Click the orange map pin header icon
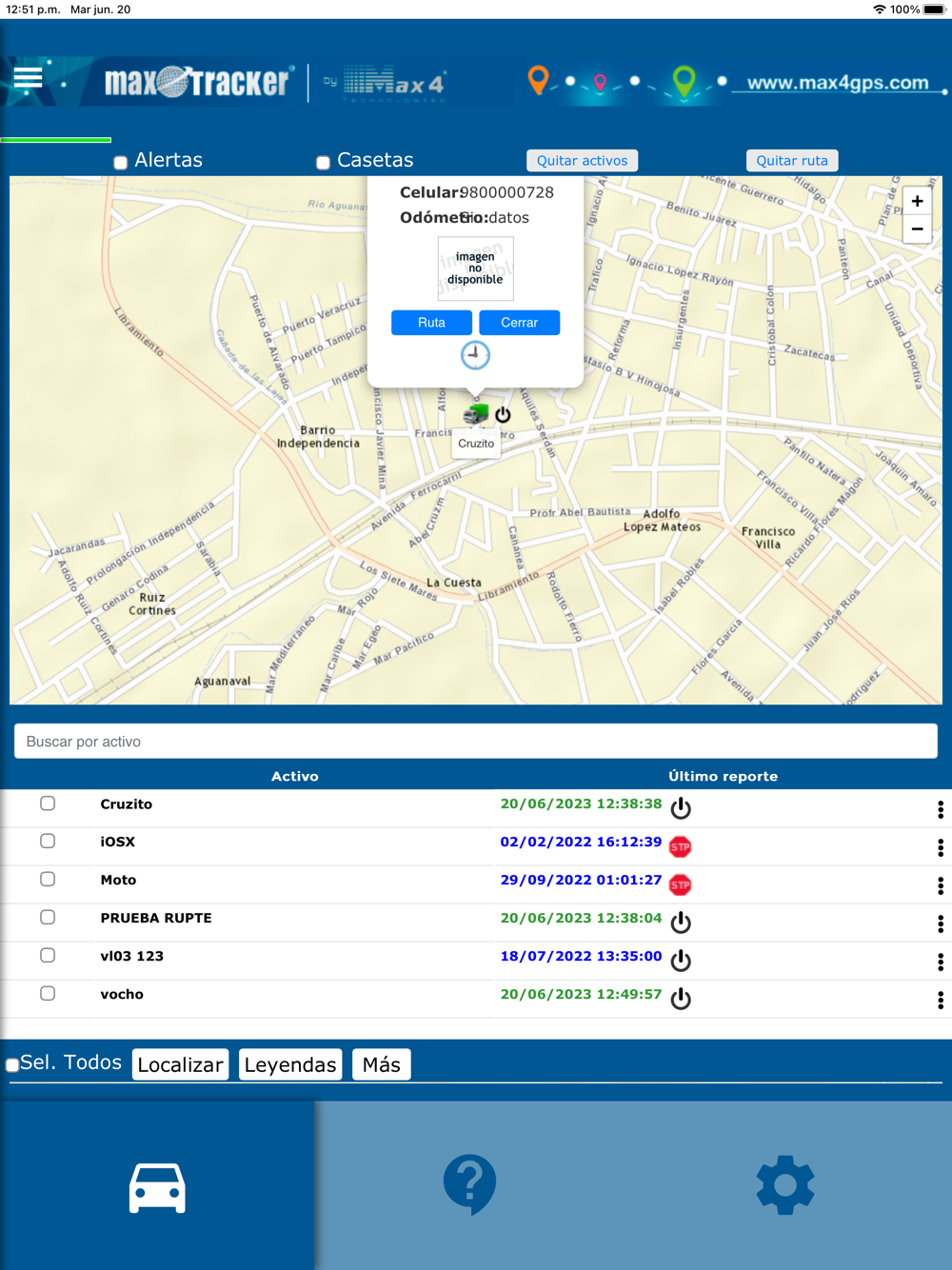The image size is (952, 1270). [538, 80]
